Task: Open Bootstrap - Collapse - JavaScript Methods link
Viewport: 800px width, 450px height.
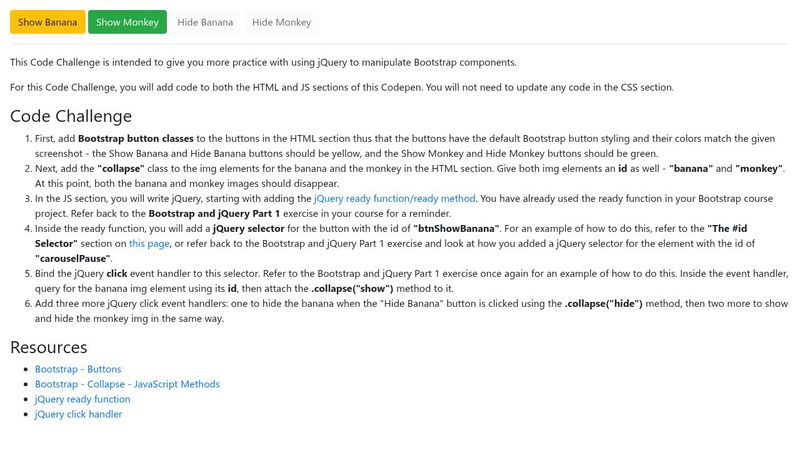Action: coord(127,384)
